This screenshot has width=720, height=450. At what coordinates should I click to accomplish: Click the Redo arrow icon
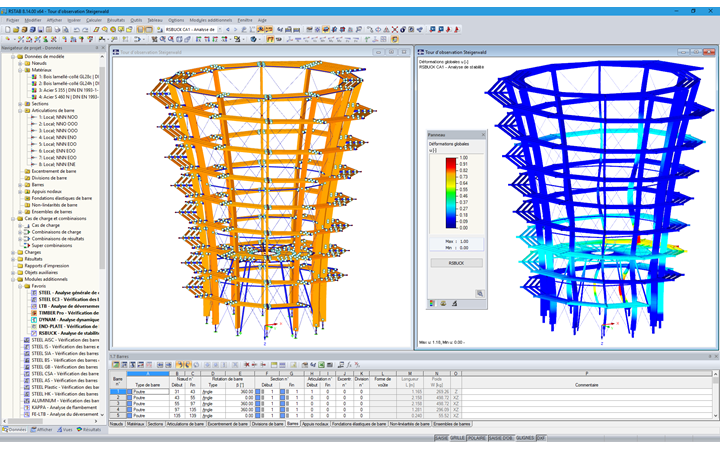[85, 29]
